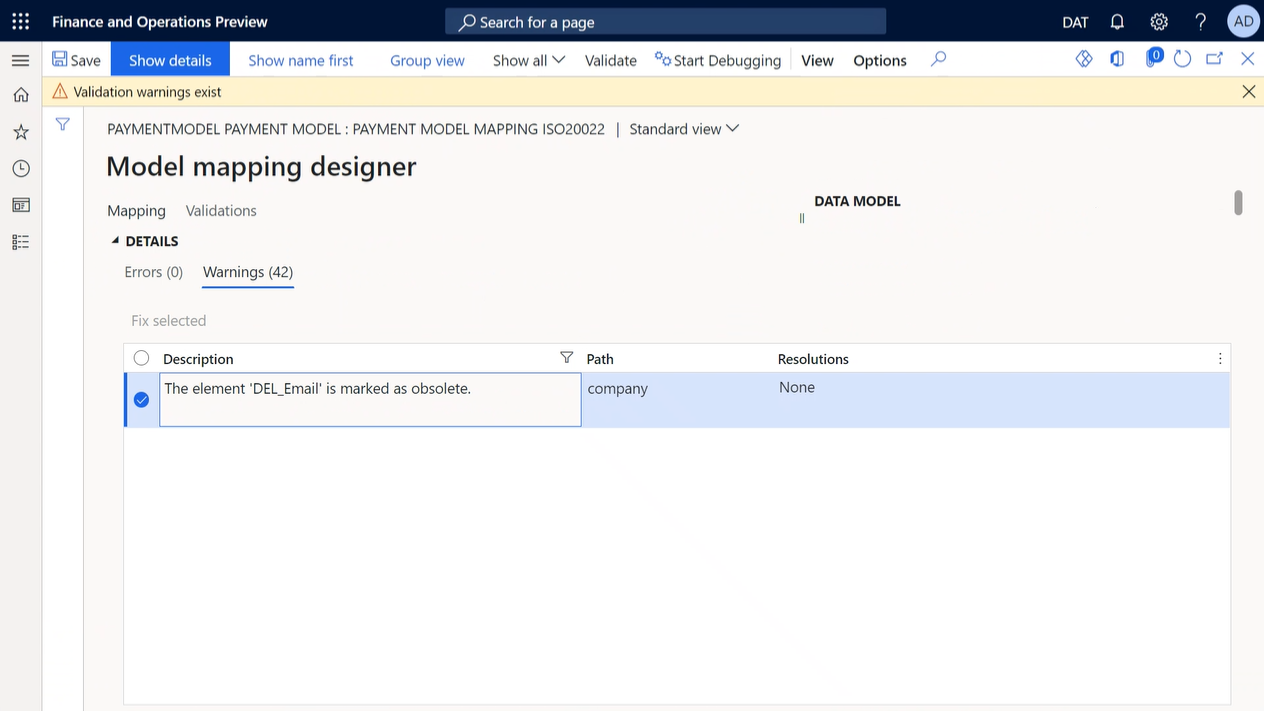1264x711 pixels.
Task: Refresh the page with the refresh icon
Action: pyautogui.click(x=1182, y=59)
